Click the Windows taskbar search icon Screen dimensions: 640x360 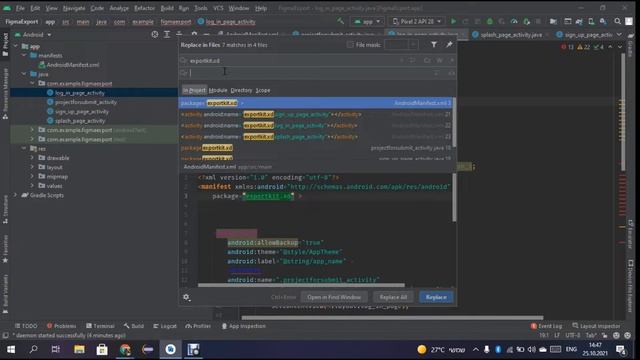coord(33,349)
